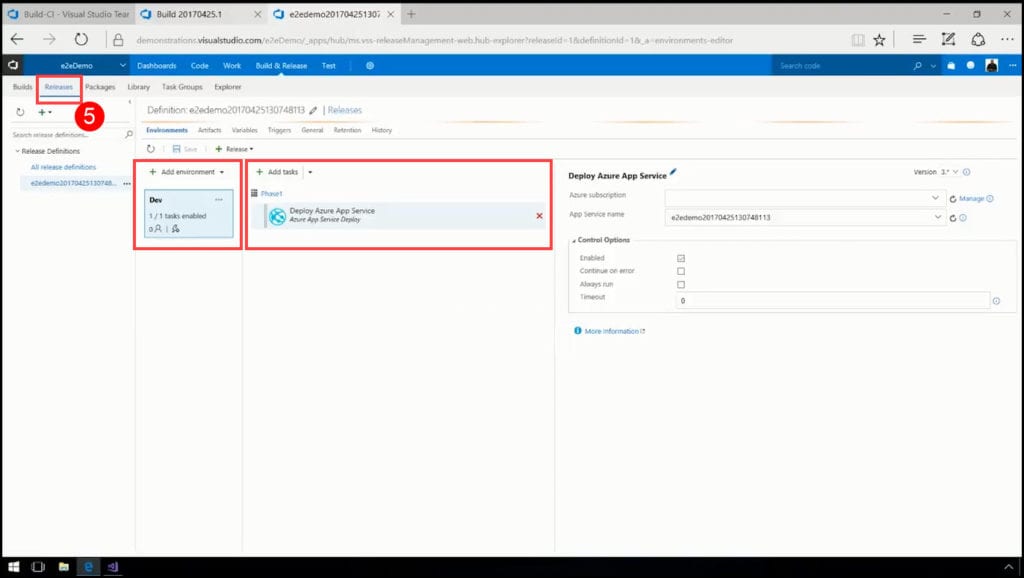Open the user profile avatar
The image size is (1024, 578).
click(991, 65)
